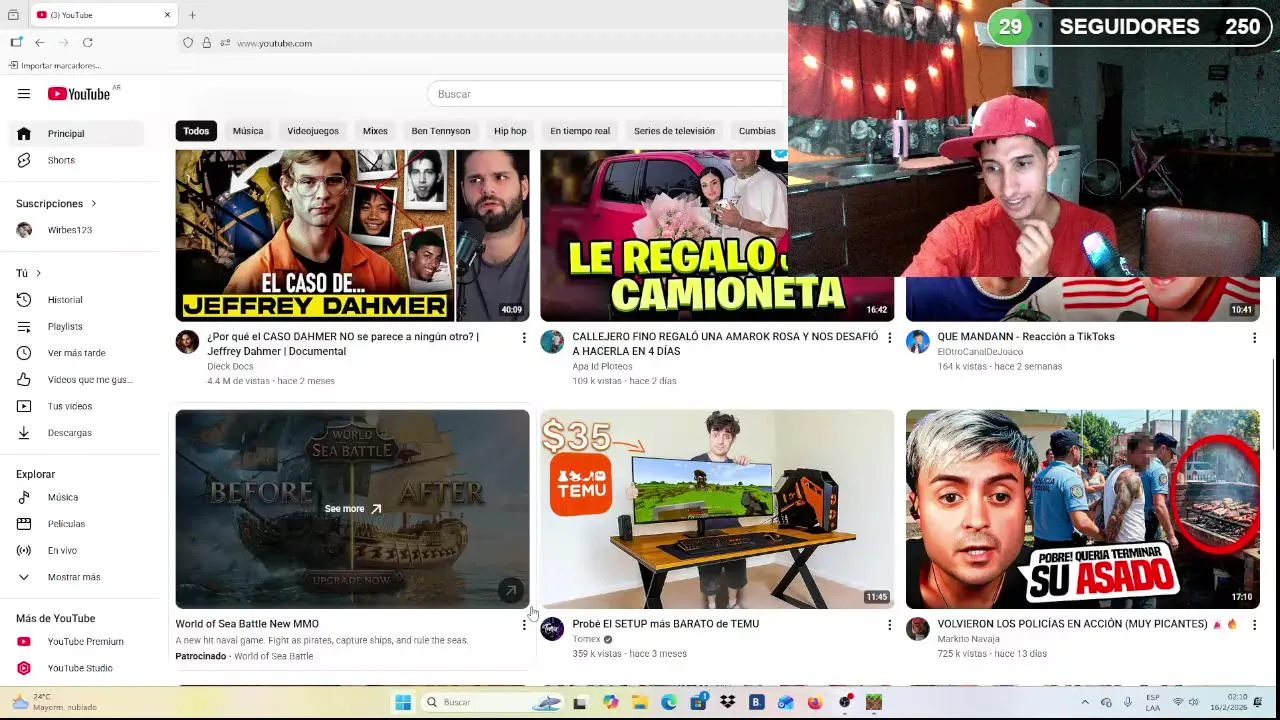Open the Windows Start menu
Image resolution: width=1280 pixels, height=720 pixels.
tap(403, 702)
